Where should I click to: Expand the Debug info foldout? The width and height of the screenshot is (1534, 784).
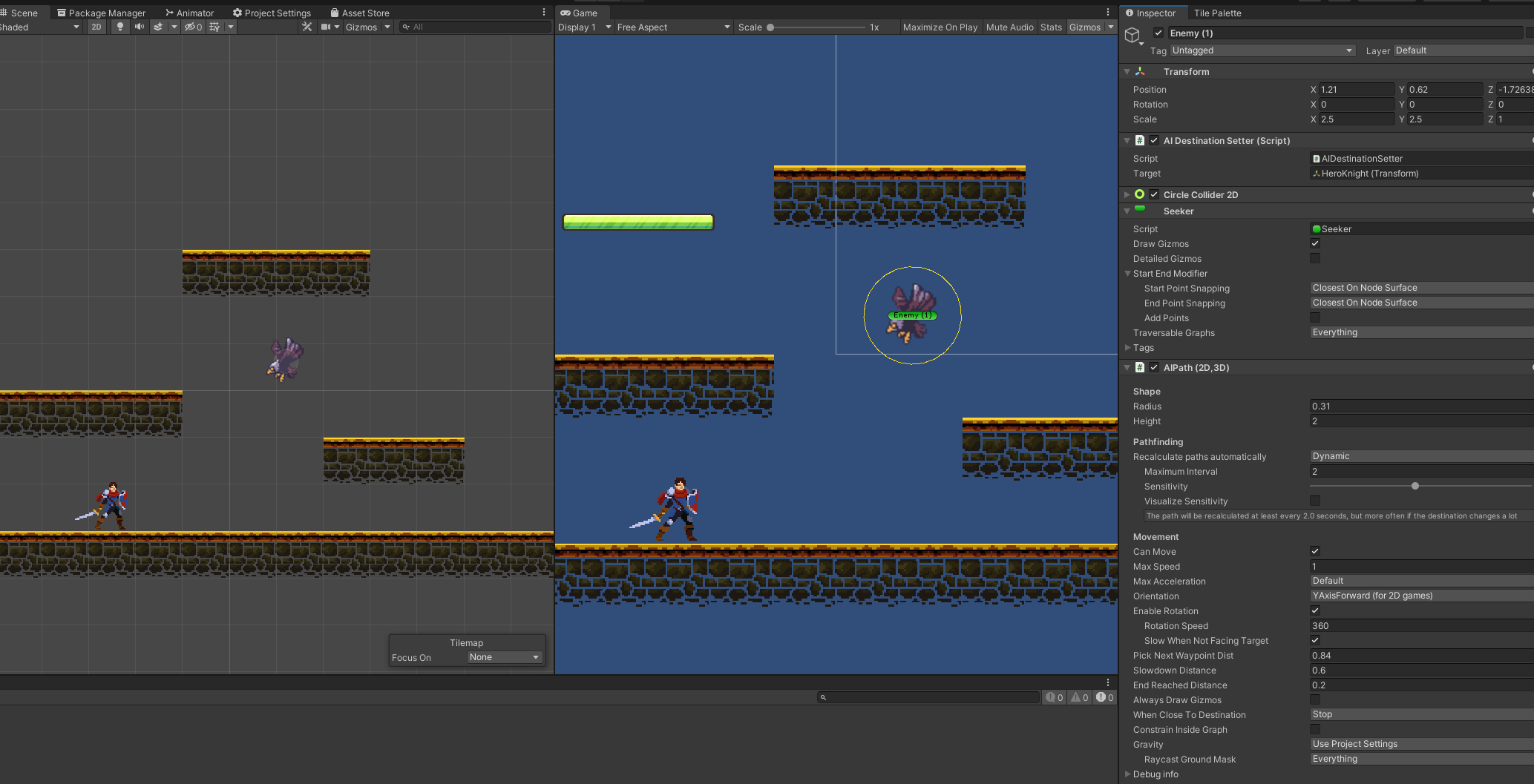1128,774
